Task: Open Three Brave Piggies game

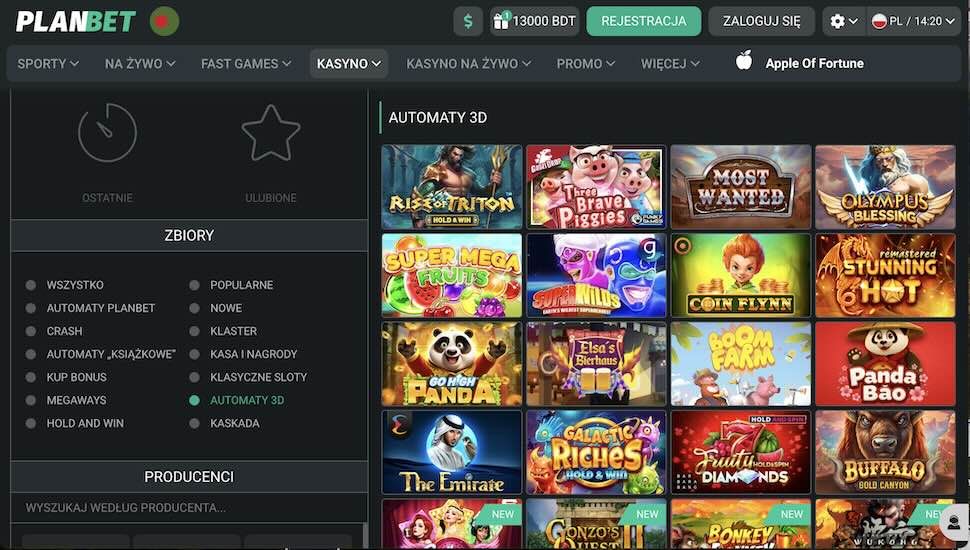Action: click(x=596, y=187)
